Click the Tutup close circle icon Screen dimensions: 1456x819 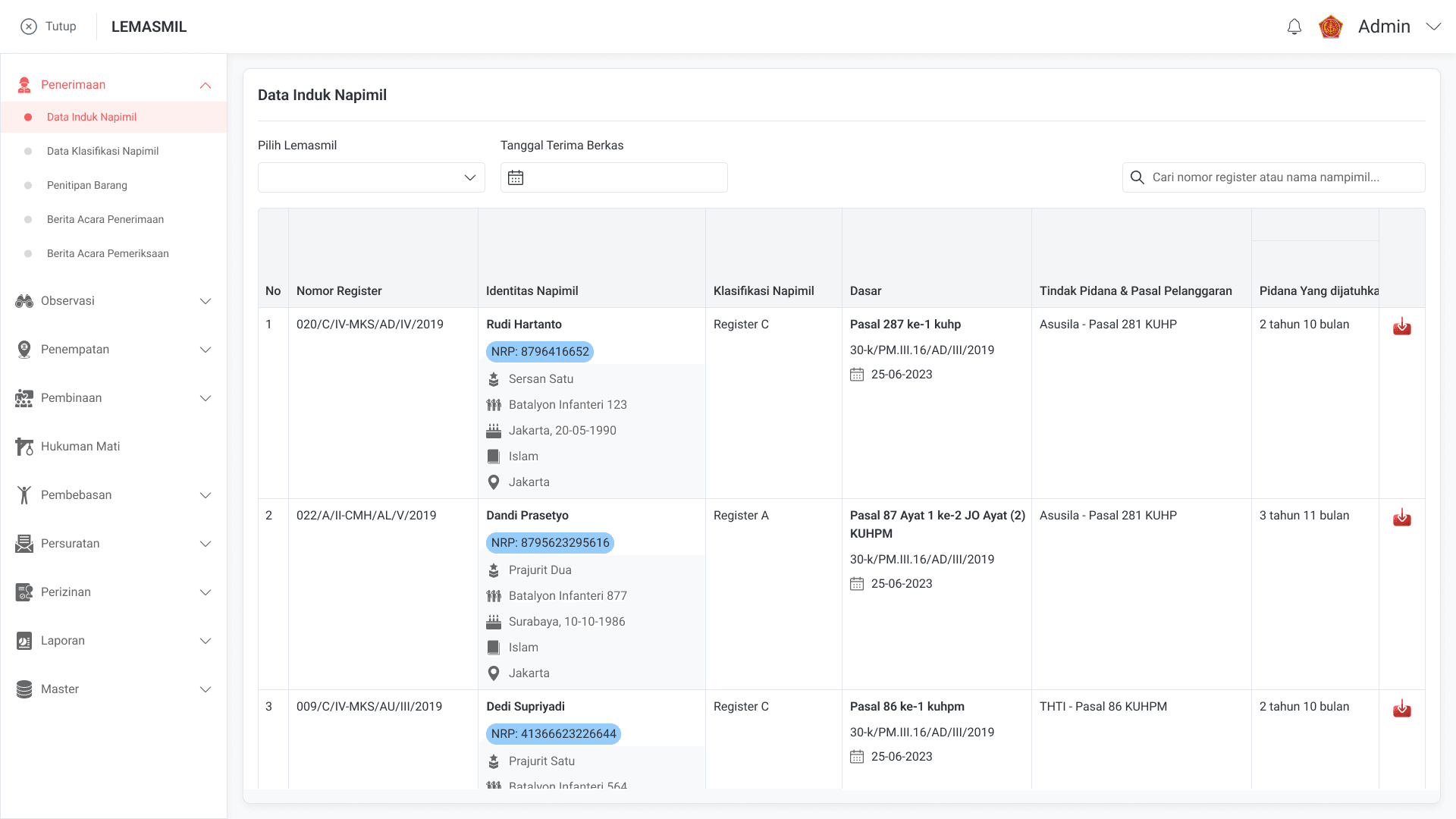[x=29, y=27]
